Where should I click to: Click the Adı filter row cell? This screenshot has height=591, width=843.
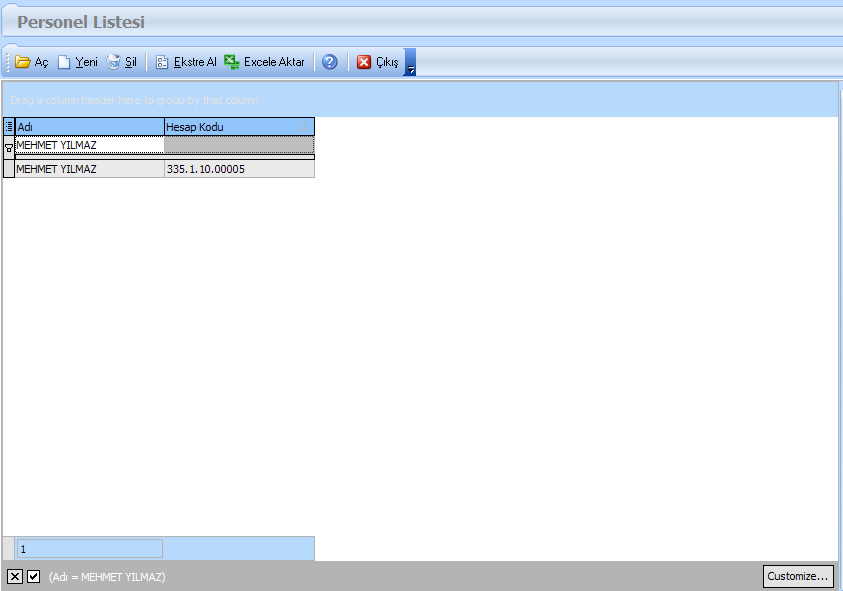pyautogui.click(x=89, y=145)
